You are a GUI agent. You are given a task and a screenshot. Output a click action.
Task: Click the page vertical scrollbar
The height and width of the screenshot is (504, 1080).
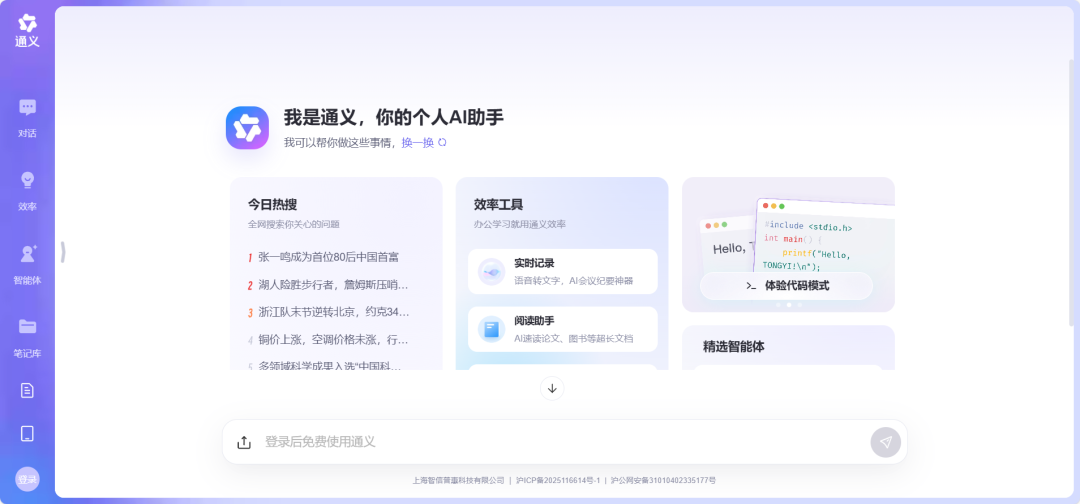click(x=1071, y=193)
